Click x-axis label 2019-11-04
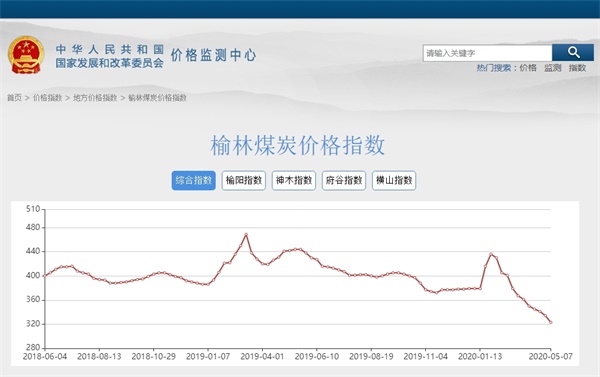 click(x=426, y=357)
